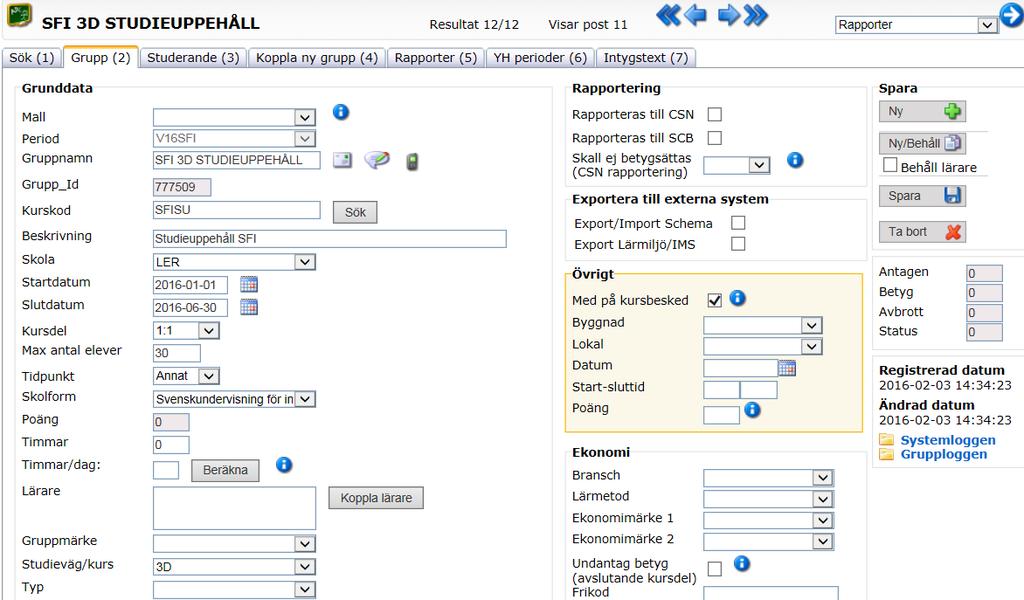The image size is (1024, 600).
Task: Switch to the Studerande (3) tab
Action: (x=193, y=58)
